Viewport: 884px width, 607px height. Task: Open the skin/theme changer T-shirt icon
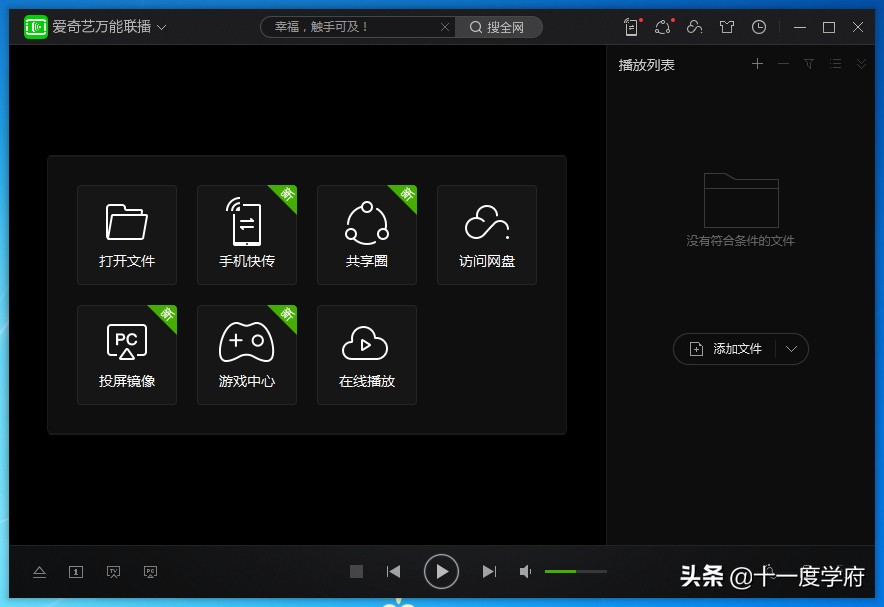pyautogui.click(x=727, y=27)
